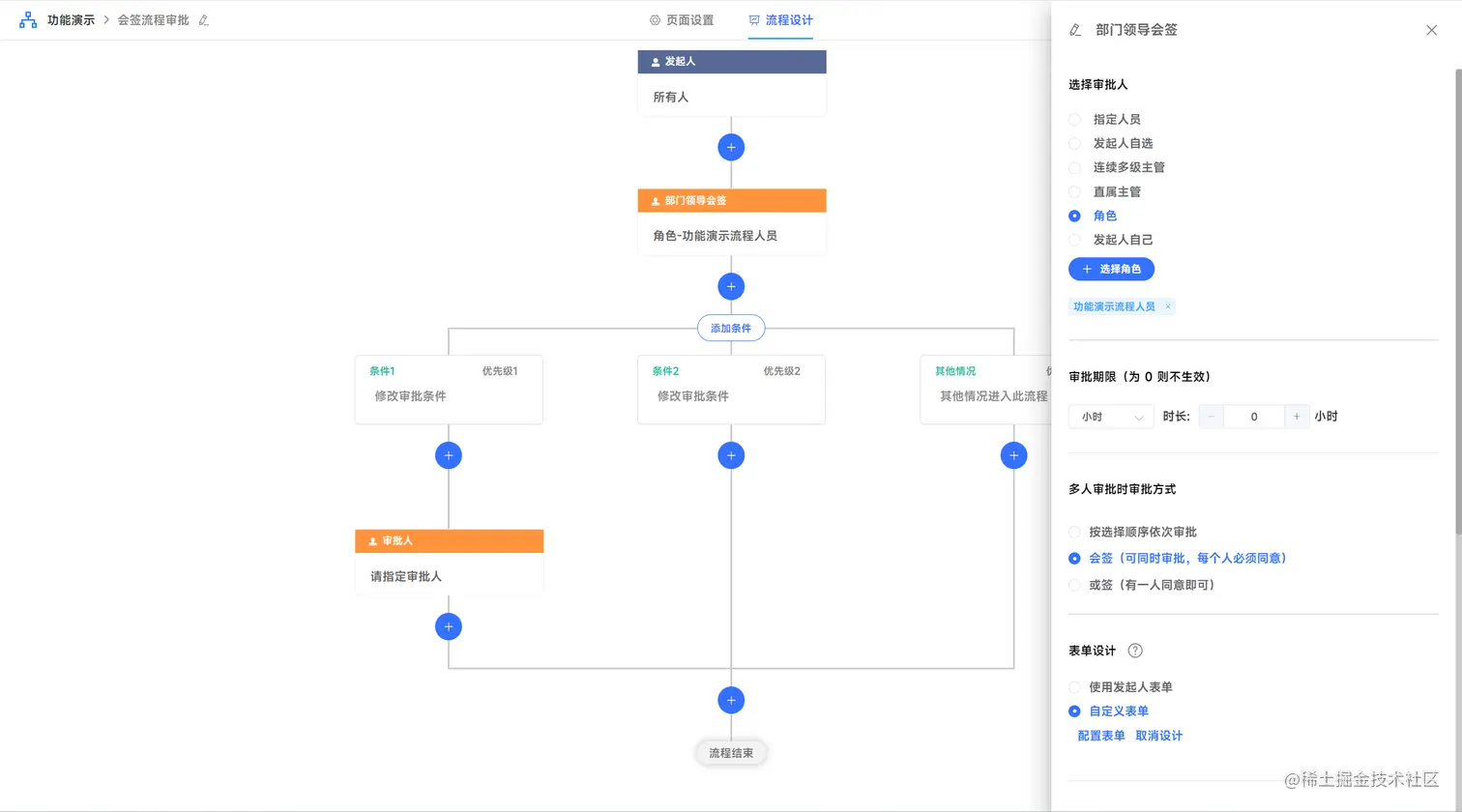Click the edit pencil next to panel title 部门领导会签
Viewport: 1462px width, 812px height.
pyautogui.click(x=1075, y=30)
